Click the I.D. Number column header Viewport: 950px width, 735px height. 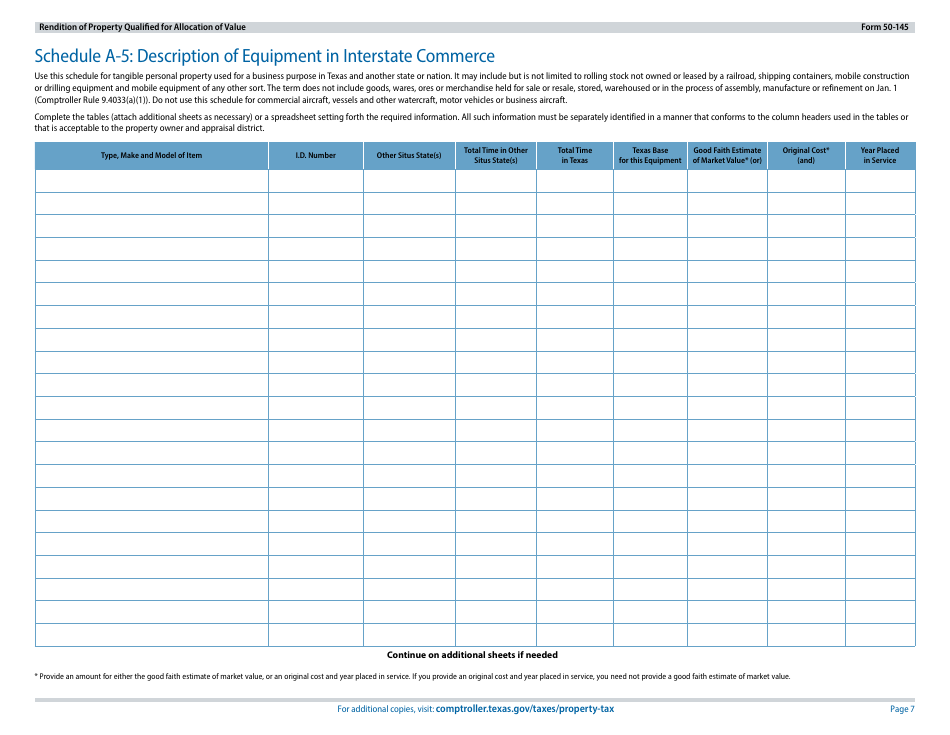click(316, 155)
